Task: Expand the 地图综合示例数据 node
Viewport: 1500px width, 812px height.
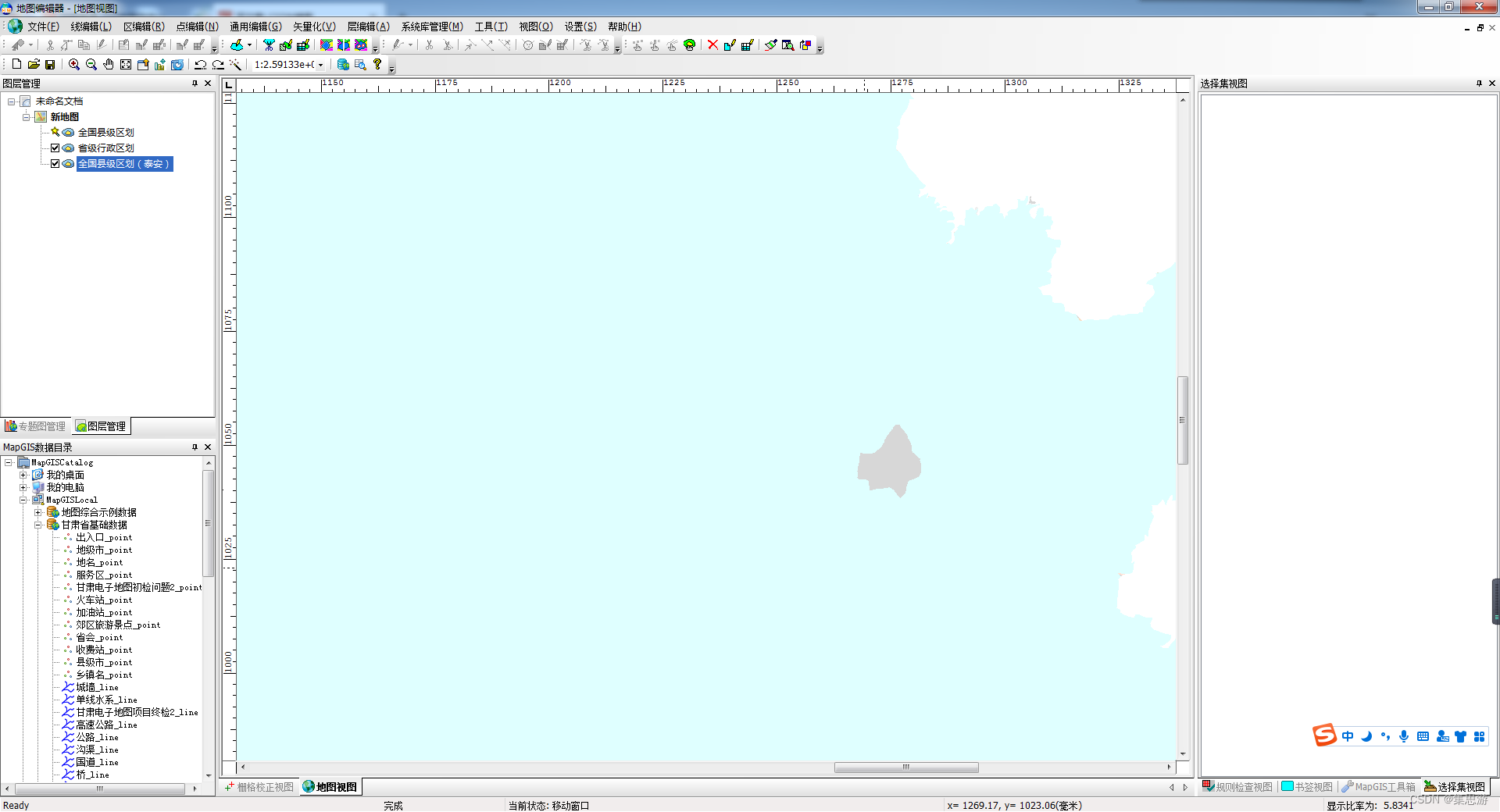Action: tap(39, 511)
